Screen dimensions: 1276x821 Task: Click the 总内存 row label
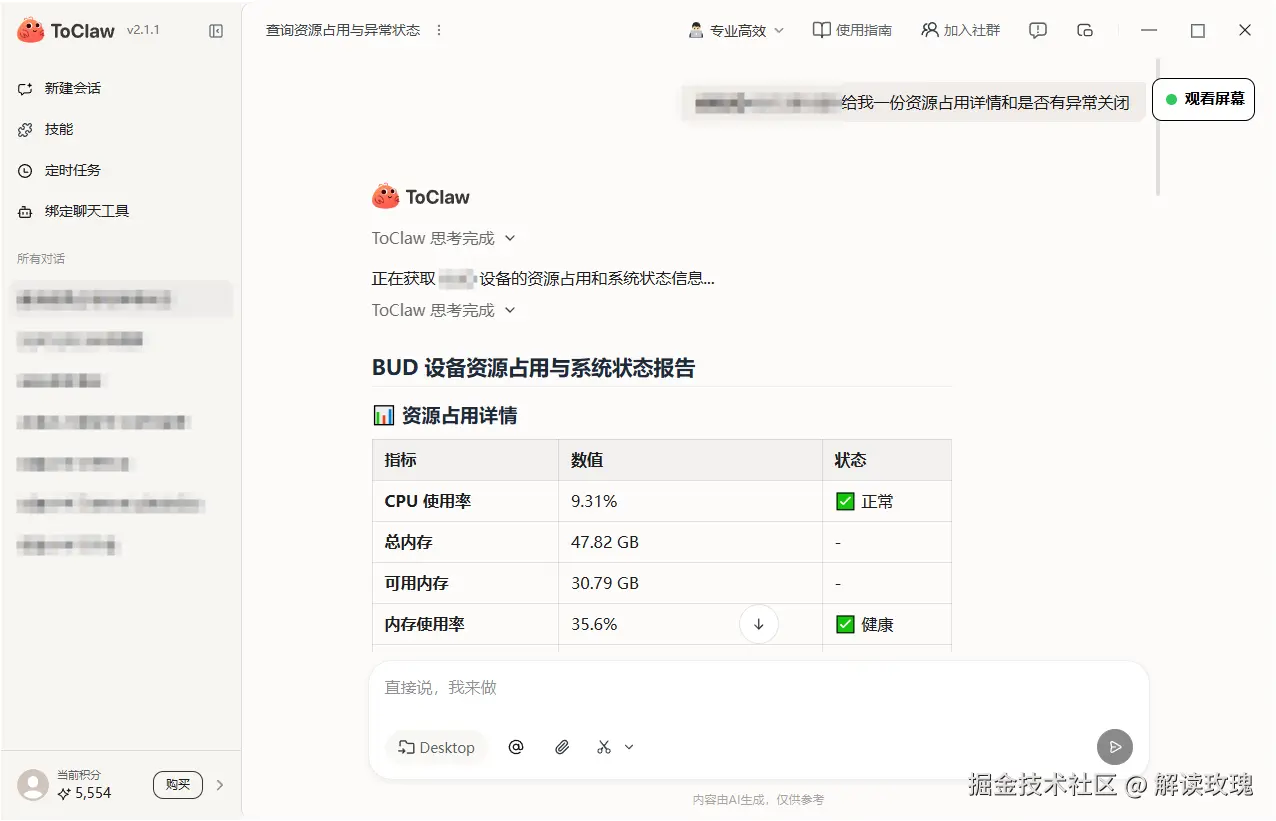tap(409, 542)
